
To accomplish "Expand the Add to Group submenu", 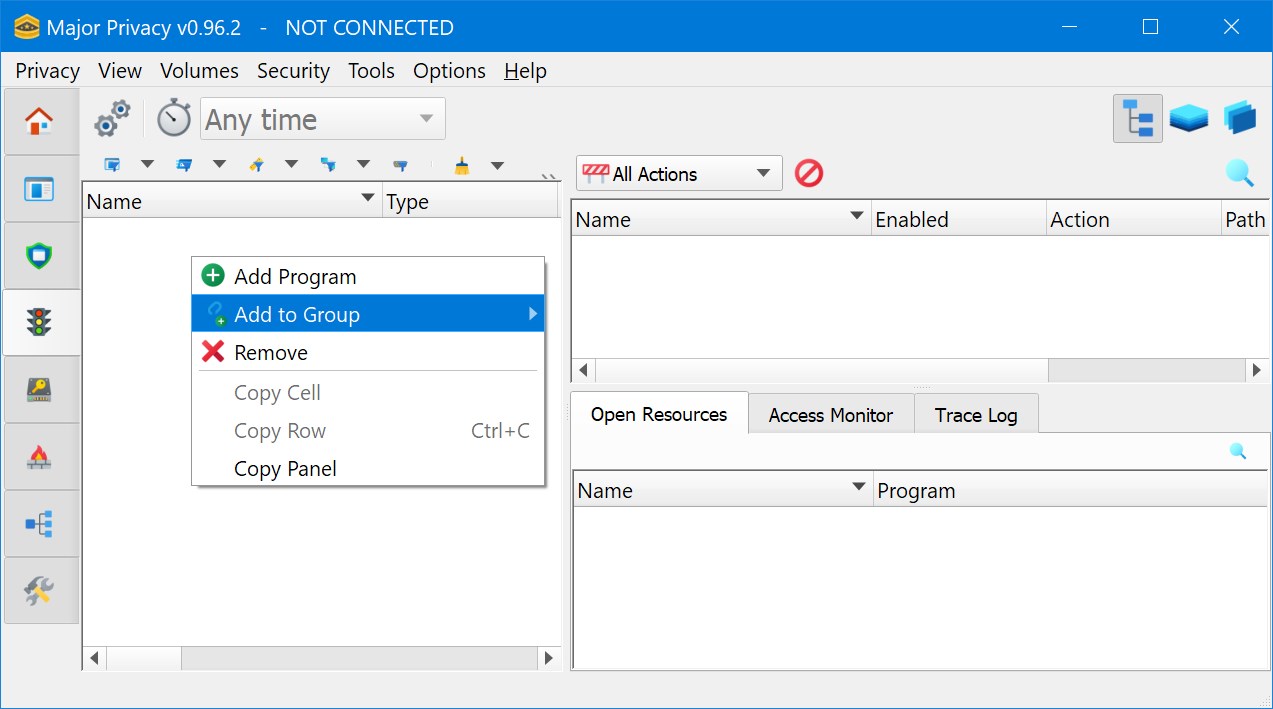I will (x=297, y=314).
